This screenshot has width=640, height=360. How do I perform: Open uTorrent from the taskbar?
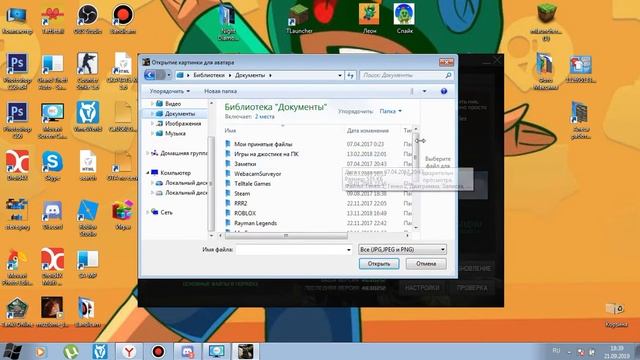point(71,351)
